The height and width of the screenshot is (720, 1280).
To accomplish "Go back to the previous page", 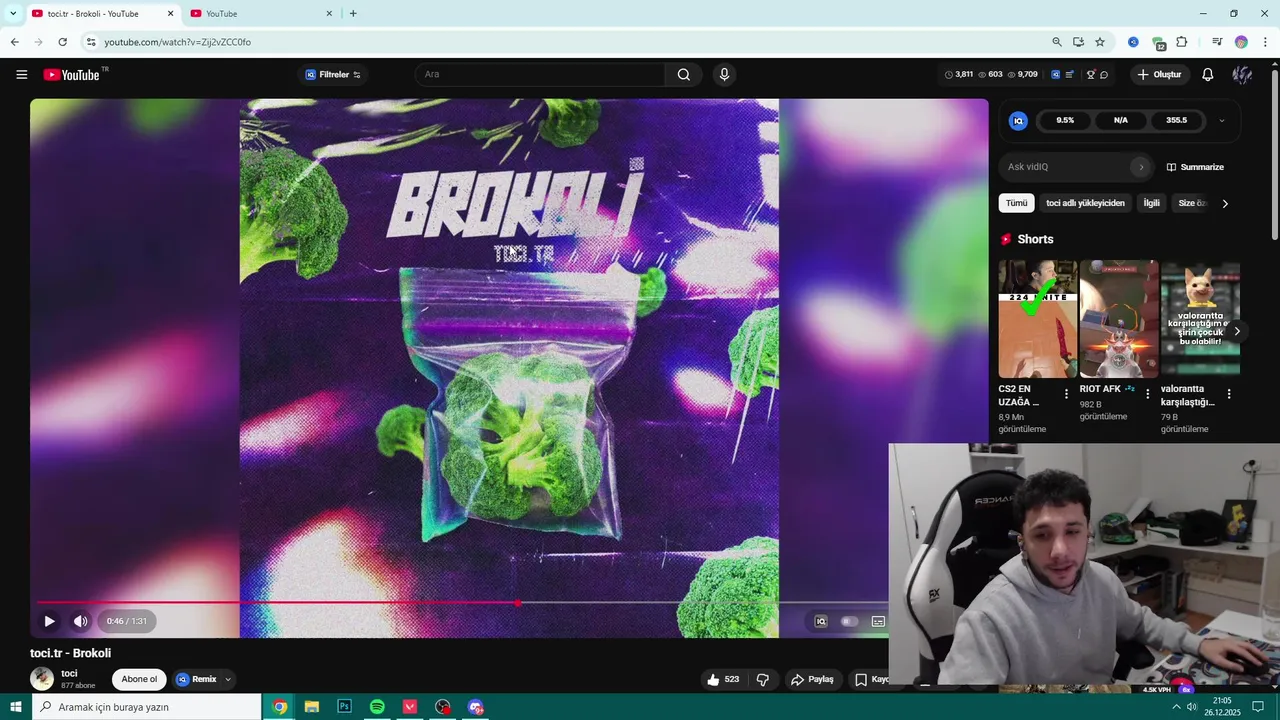I will click(14, 42).
